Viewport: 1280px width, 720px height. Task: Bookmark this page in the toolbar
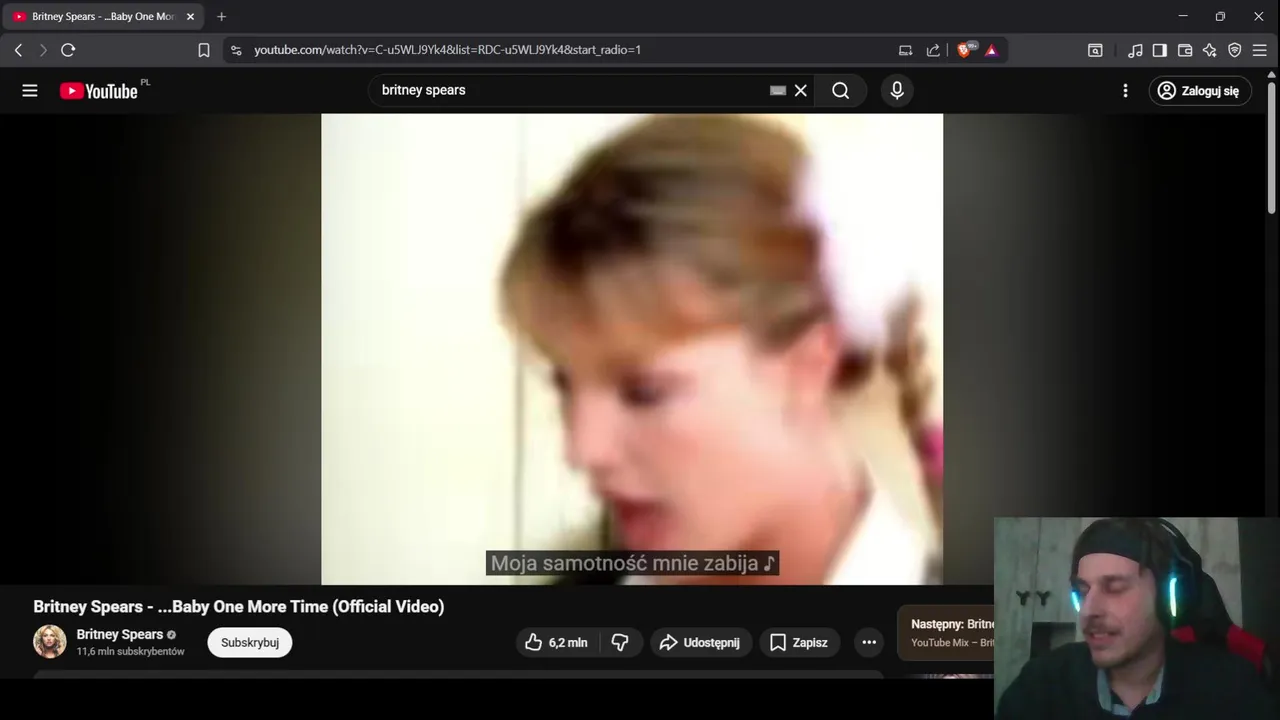click(x=204, y=50)
